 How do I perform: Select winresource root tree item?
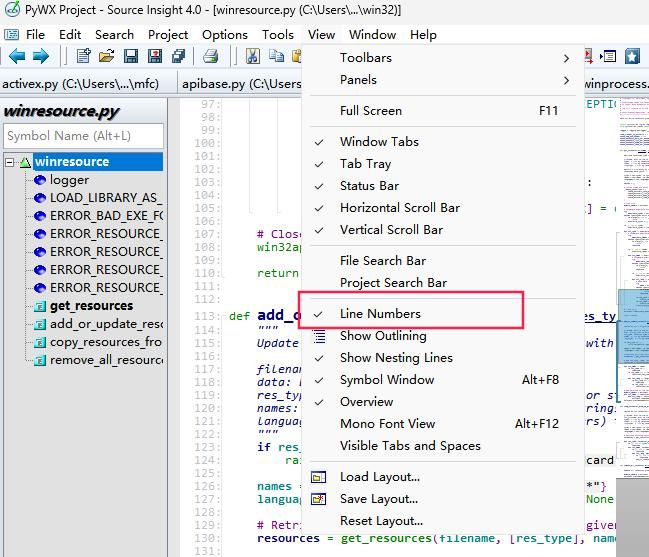[98, 162]
